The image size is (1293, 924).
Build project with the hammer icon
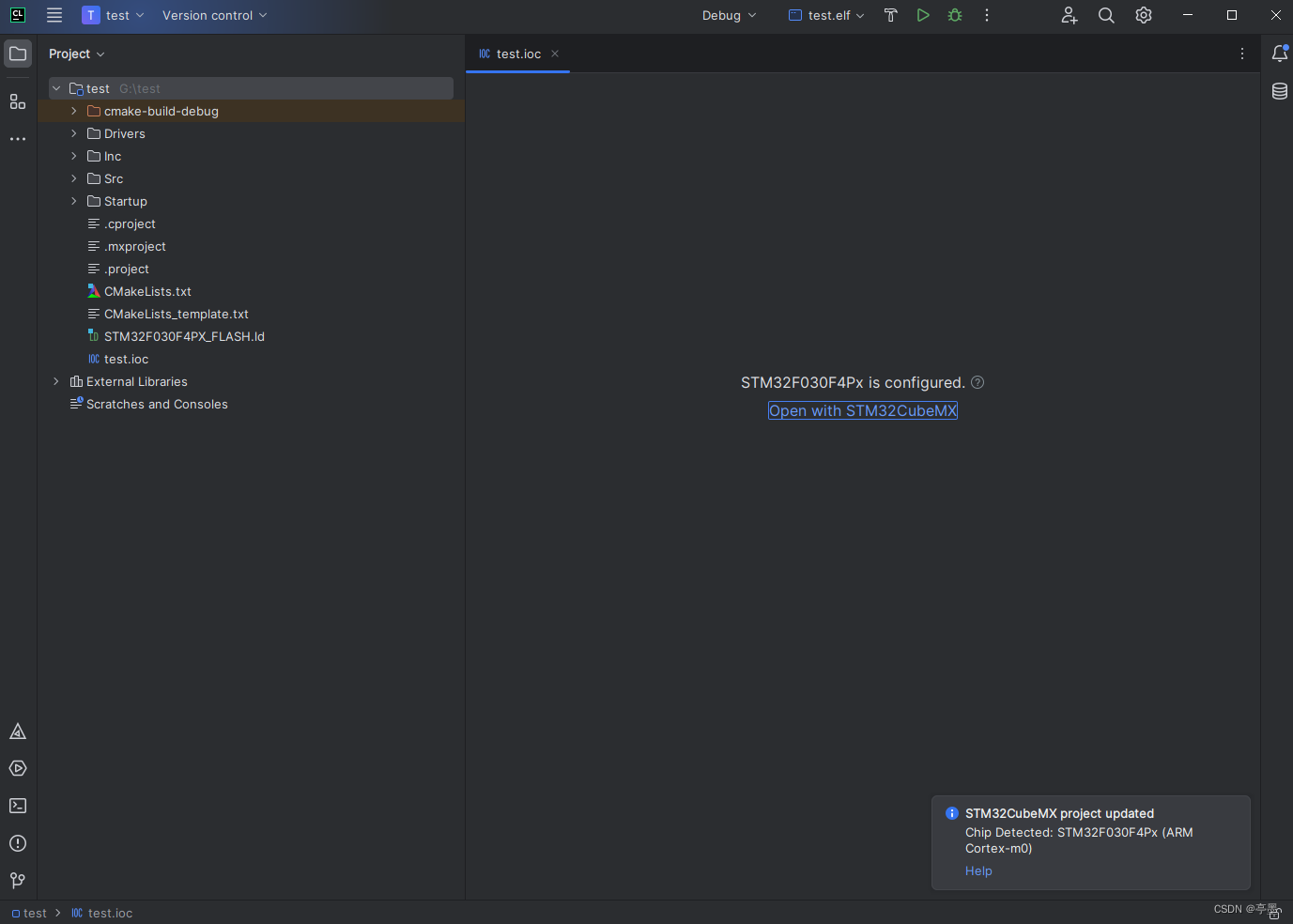pos(891,15)
